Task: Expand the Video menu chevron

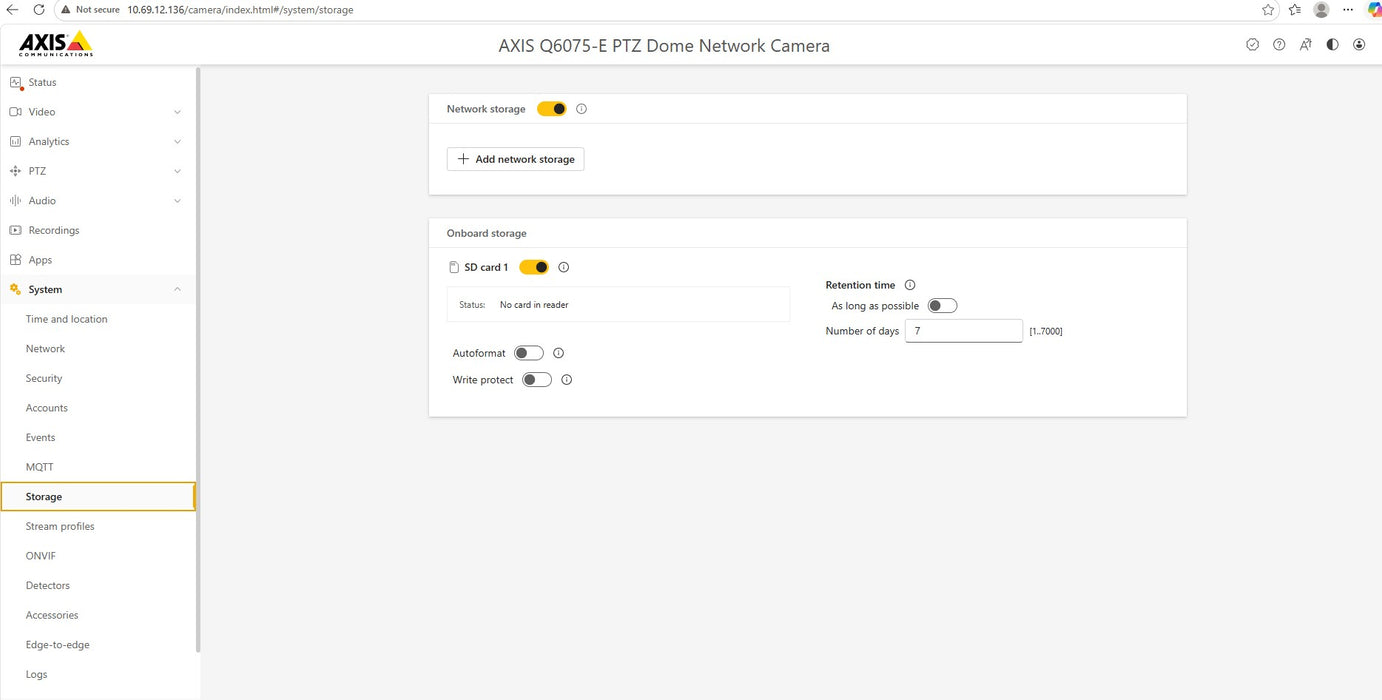Action: 178,112
